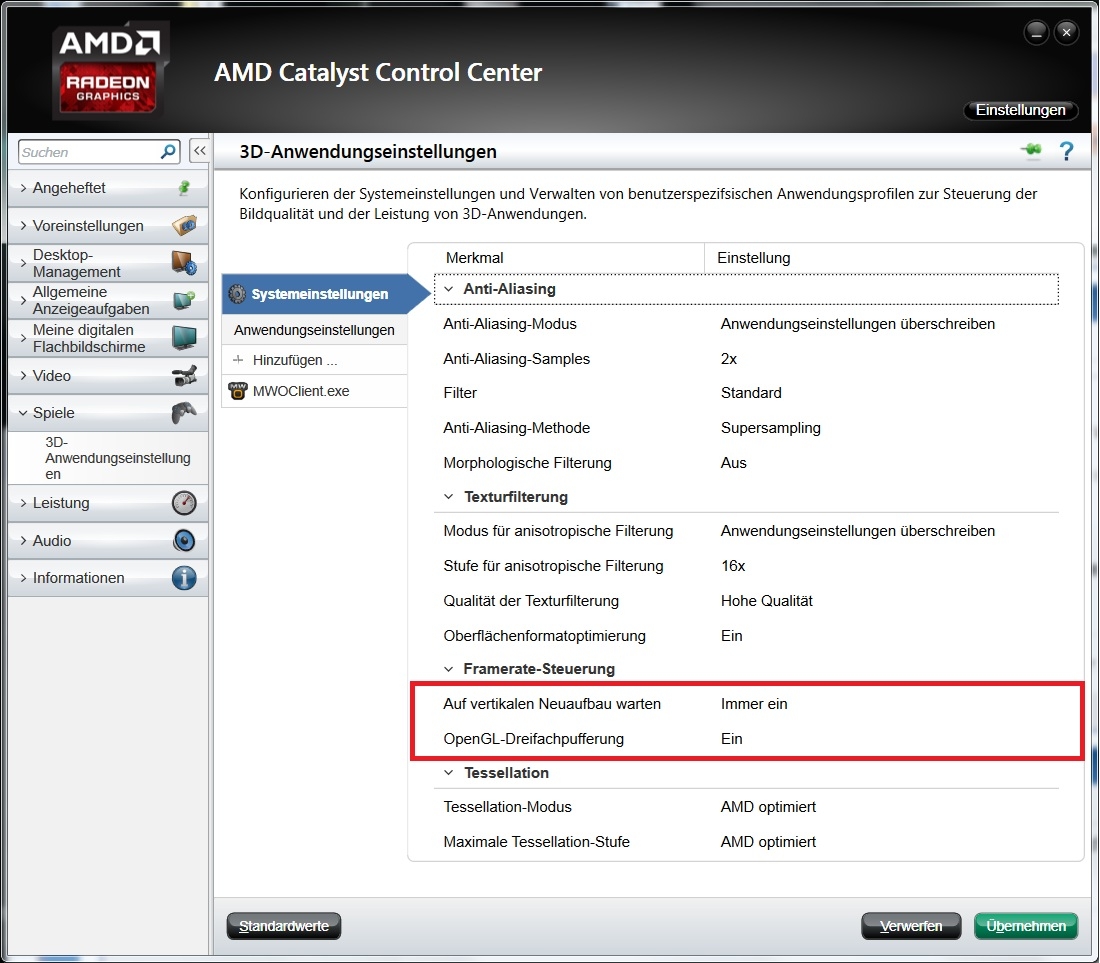
Task: Expand the Allgemeine Anzeigeaufgaben section
Action: [23, 300]
